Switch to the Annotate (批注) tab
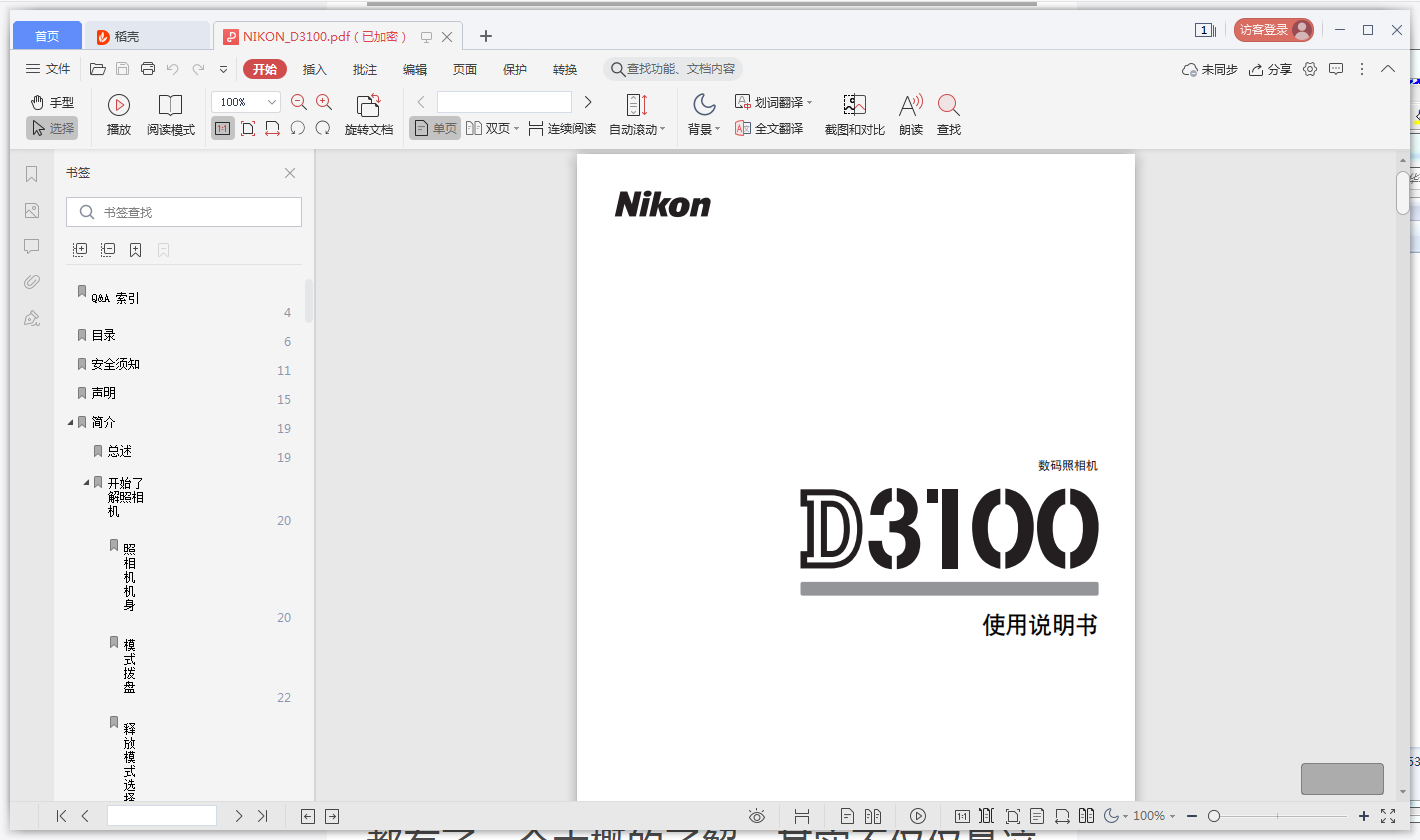 click(x=365, y=70)
